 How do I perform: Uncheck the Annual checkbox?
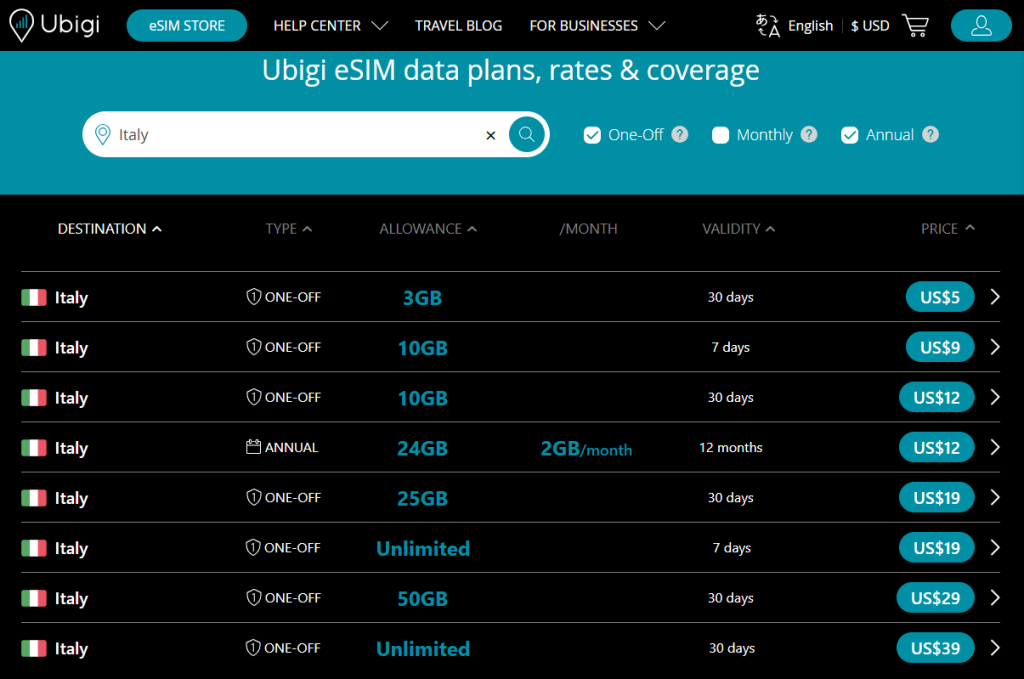tap(850, 135)
